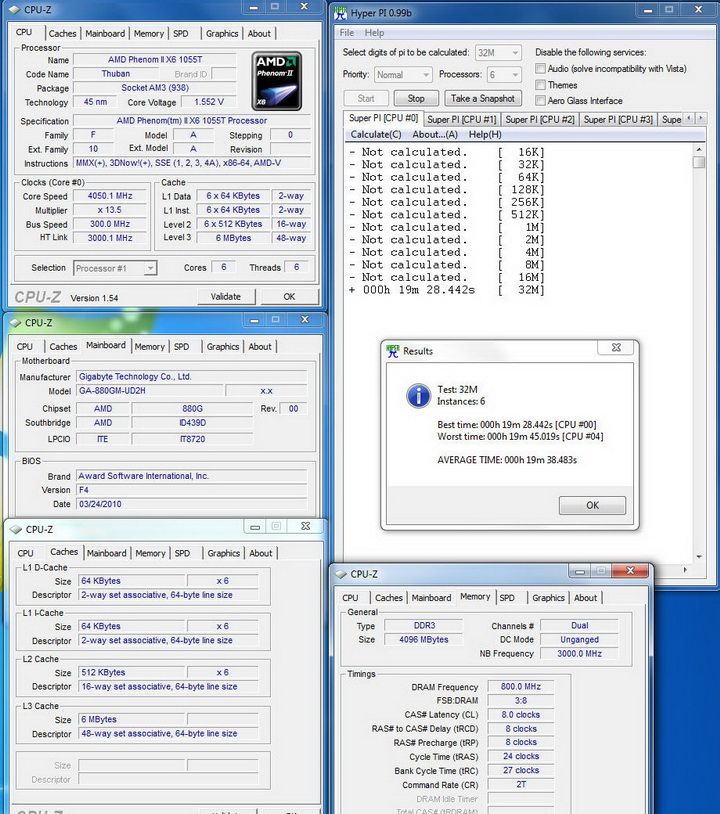Open CPU tab in Mainboard CPU-Z window
720x814 pixels.
pyautogui.click(x=25, y=346)
